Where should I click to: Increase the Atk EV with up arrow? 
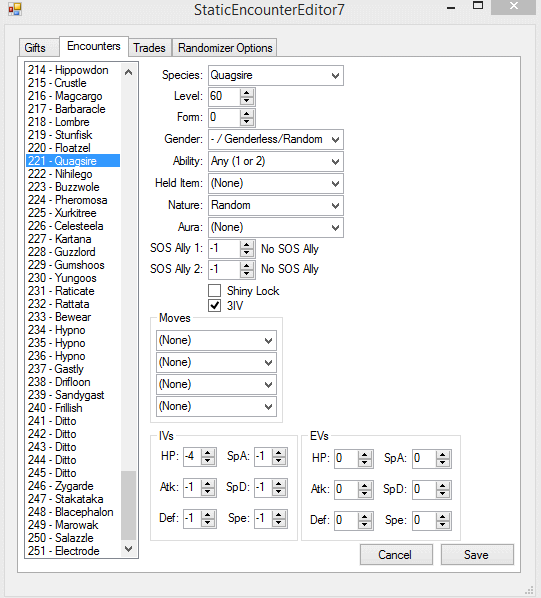(365, 485)
